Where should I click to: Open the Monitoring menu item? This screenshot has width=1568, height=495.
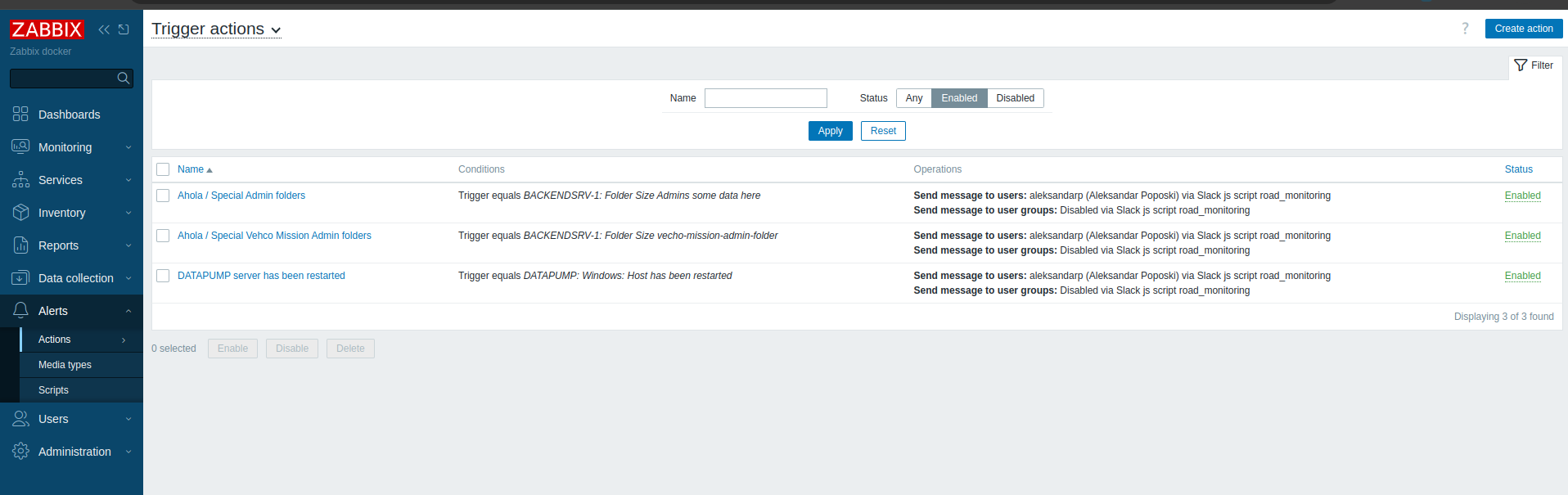coord(71,147)
